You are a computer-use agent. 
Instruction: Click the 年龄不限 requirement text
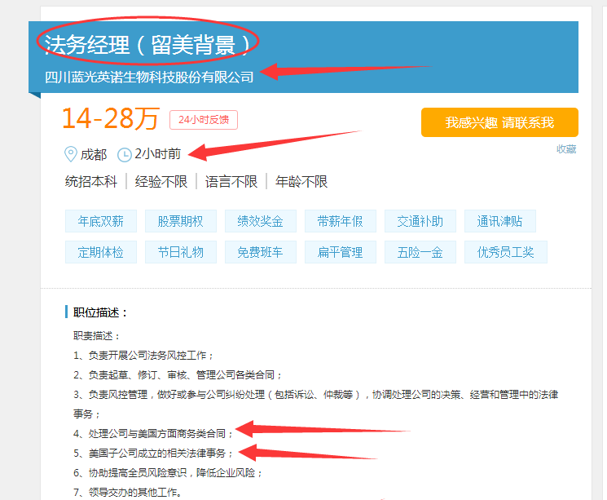pyautogui.click(x=301, y=181)
